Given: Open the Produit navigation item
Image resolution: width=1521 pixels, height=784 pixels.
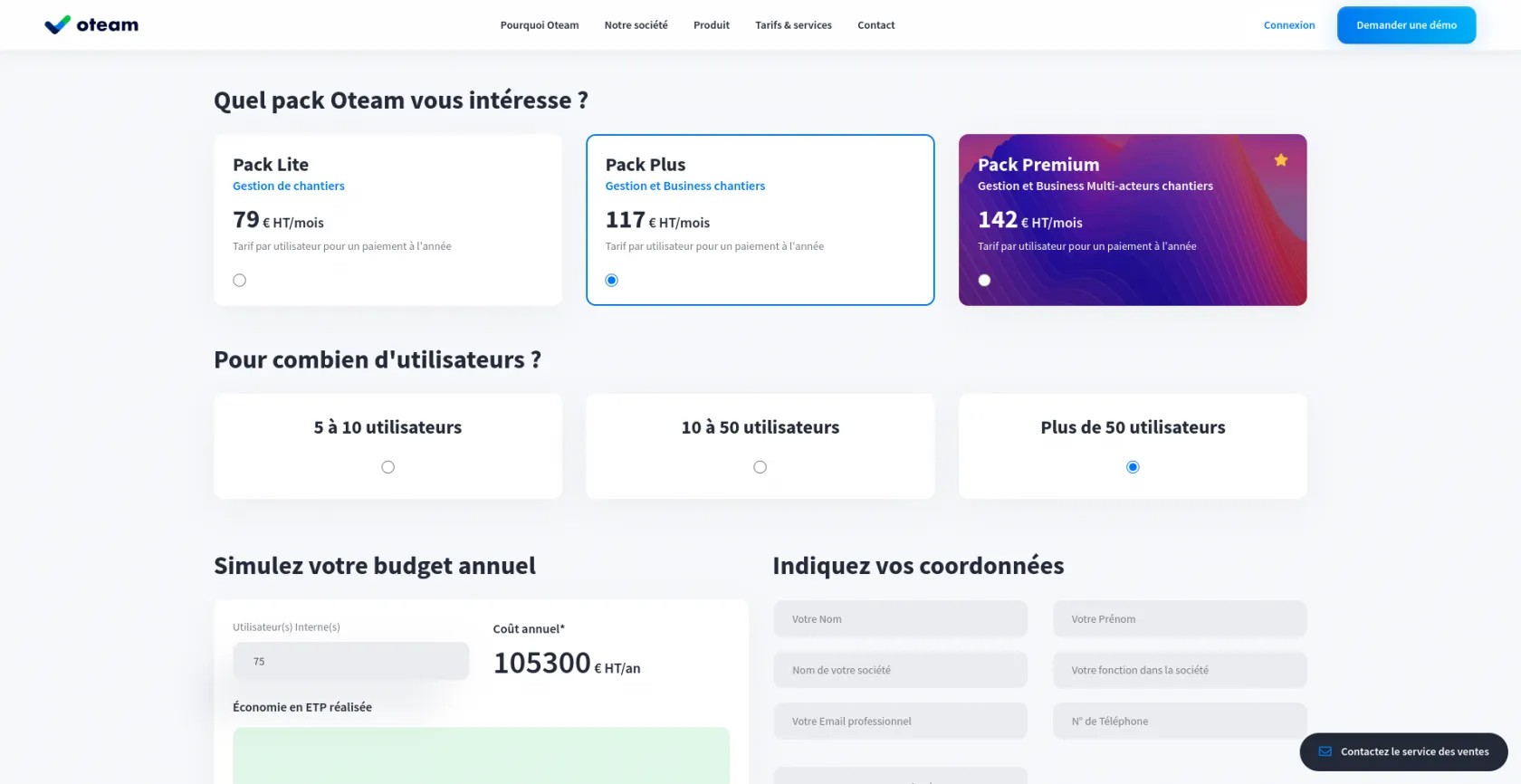Looking at the screenshot, I should (711, 25).
